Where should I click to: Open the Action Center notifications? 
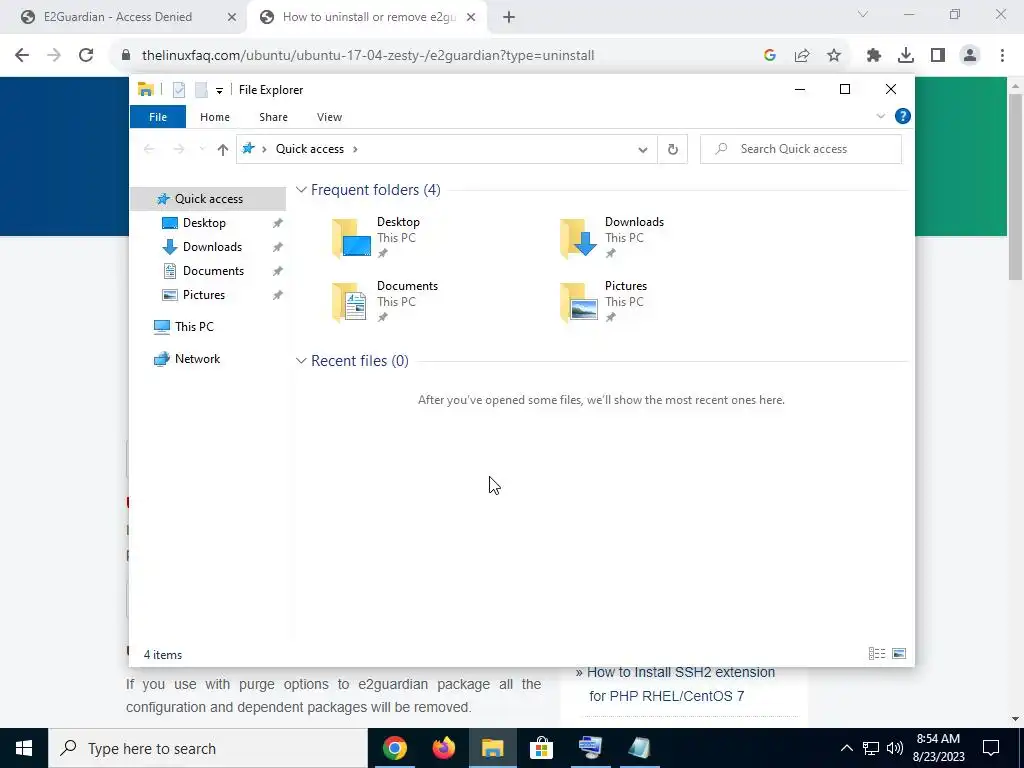991,748
